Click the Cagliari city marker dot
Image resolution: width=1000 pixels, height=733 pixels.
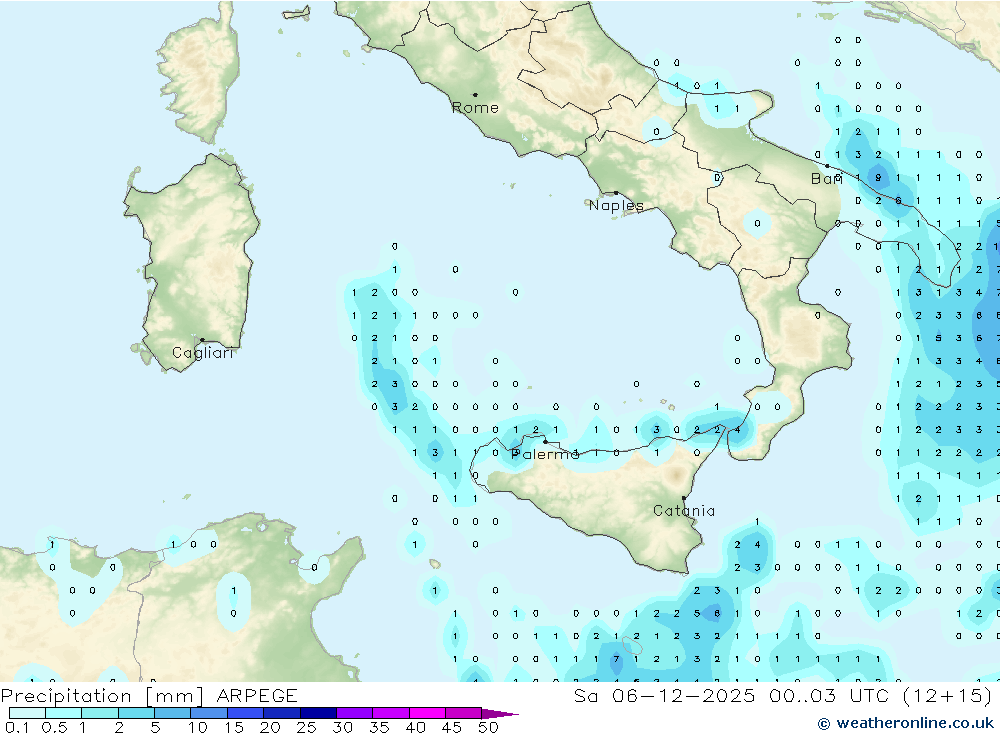202,340
